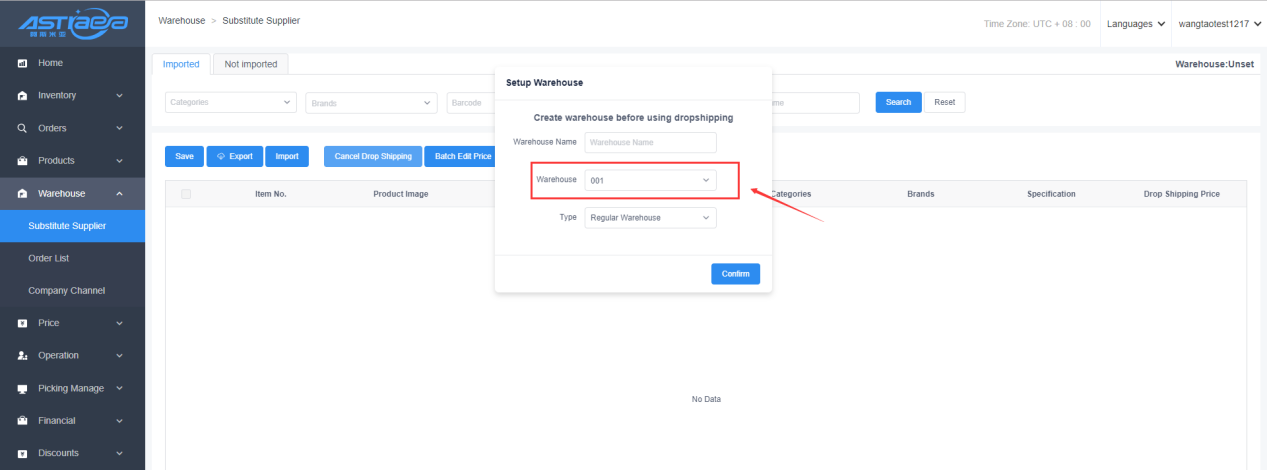This screenshot has height=470, width=1267.
Task: Click the Orders magnifier icon
Action: [22, 128]
